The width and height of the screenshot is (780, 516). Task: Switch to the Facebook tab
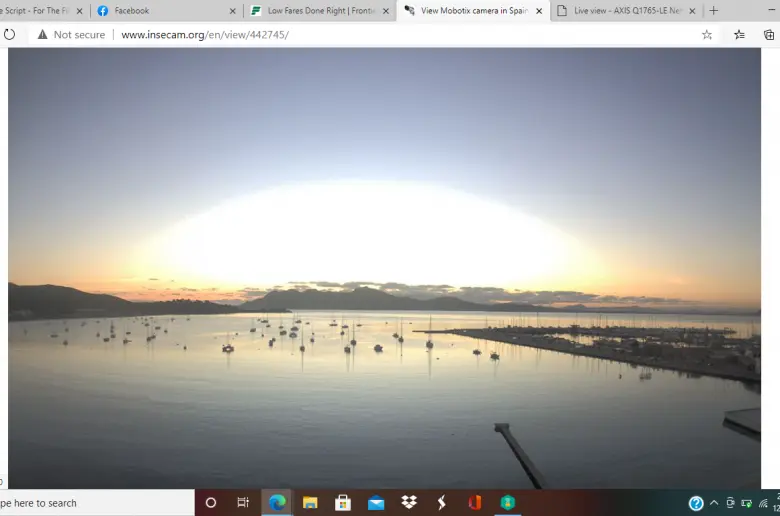coord(160,11)
